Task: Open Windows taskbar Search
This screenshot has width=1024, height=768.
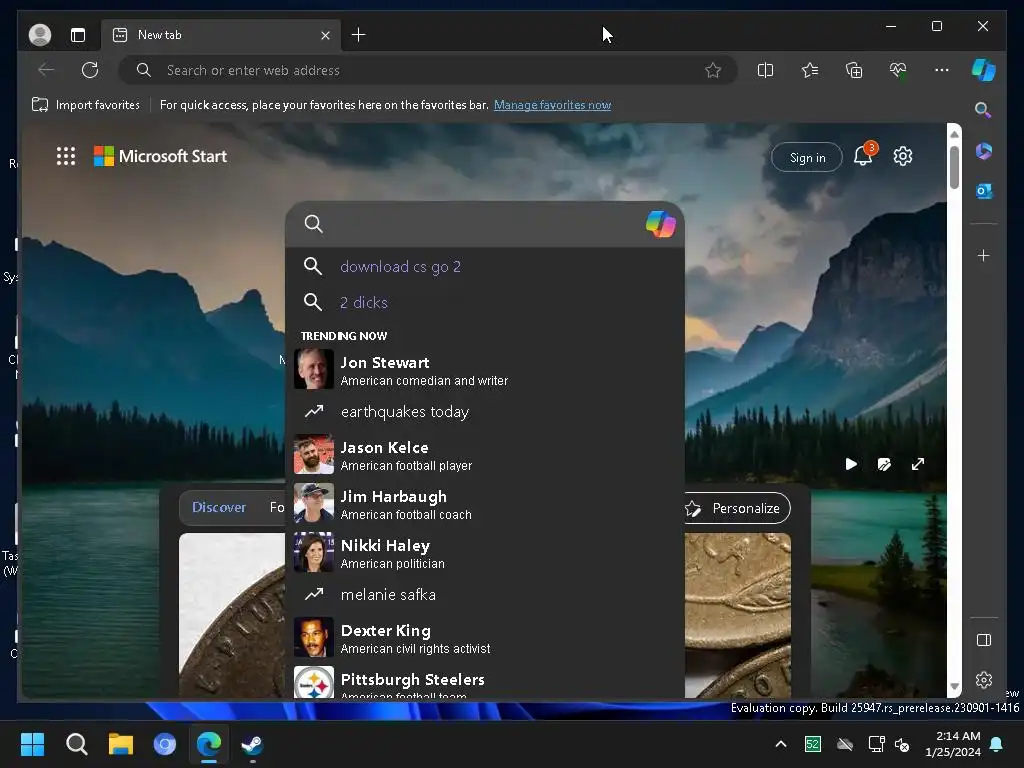Action: click(x=76, y=744)
